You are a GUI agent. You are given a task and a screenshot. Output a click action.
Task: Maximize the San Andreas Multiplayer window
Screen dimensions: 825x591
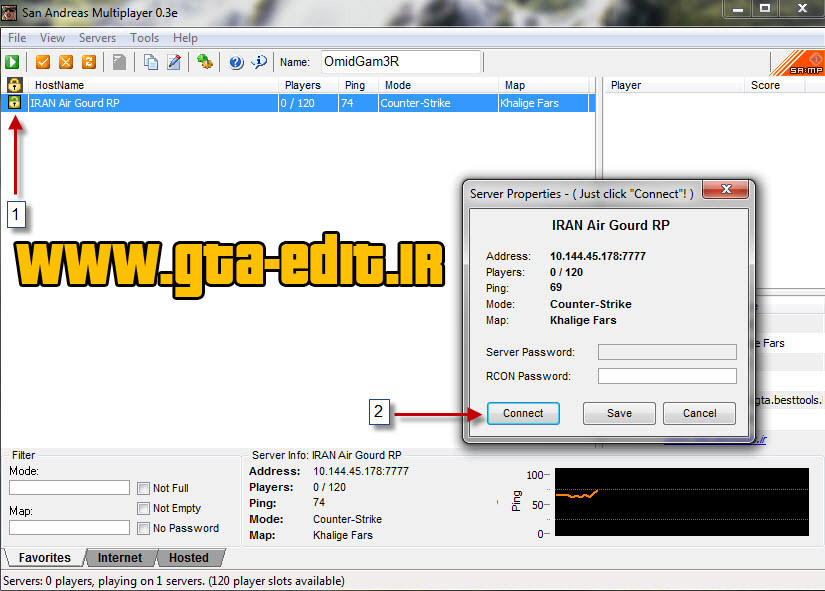tap(765, 8)
